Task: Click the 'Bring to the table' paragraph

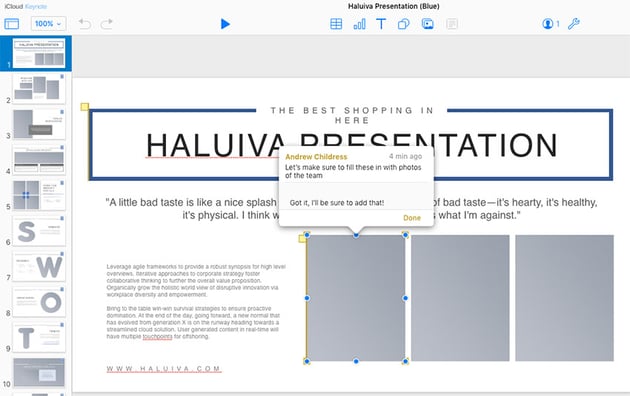Action: point(193,323)
